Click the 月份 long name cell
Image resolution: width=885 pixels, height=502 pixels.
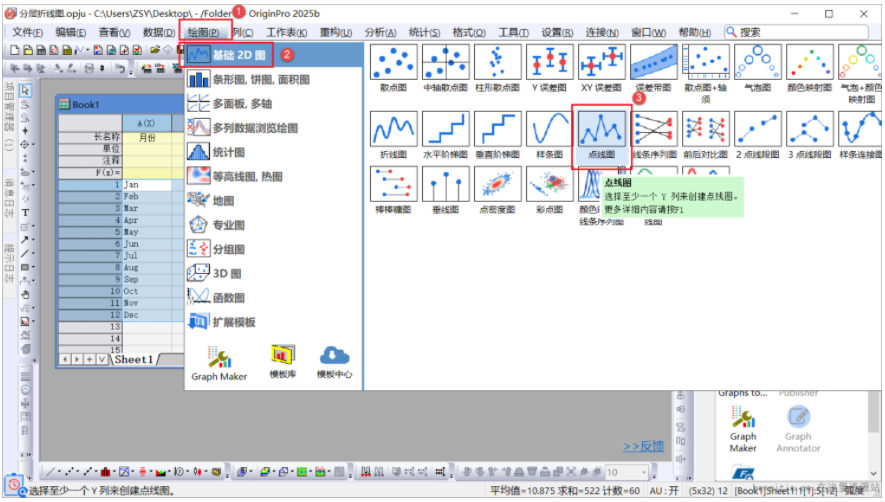point(147,137)
